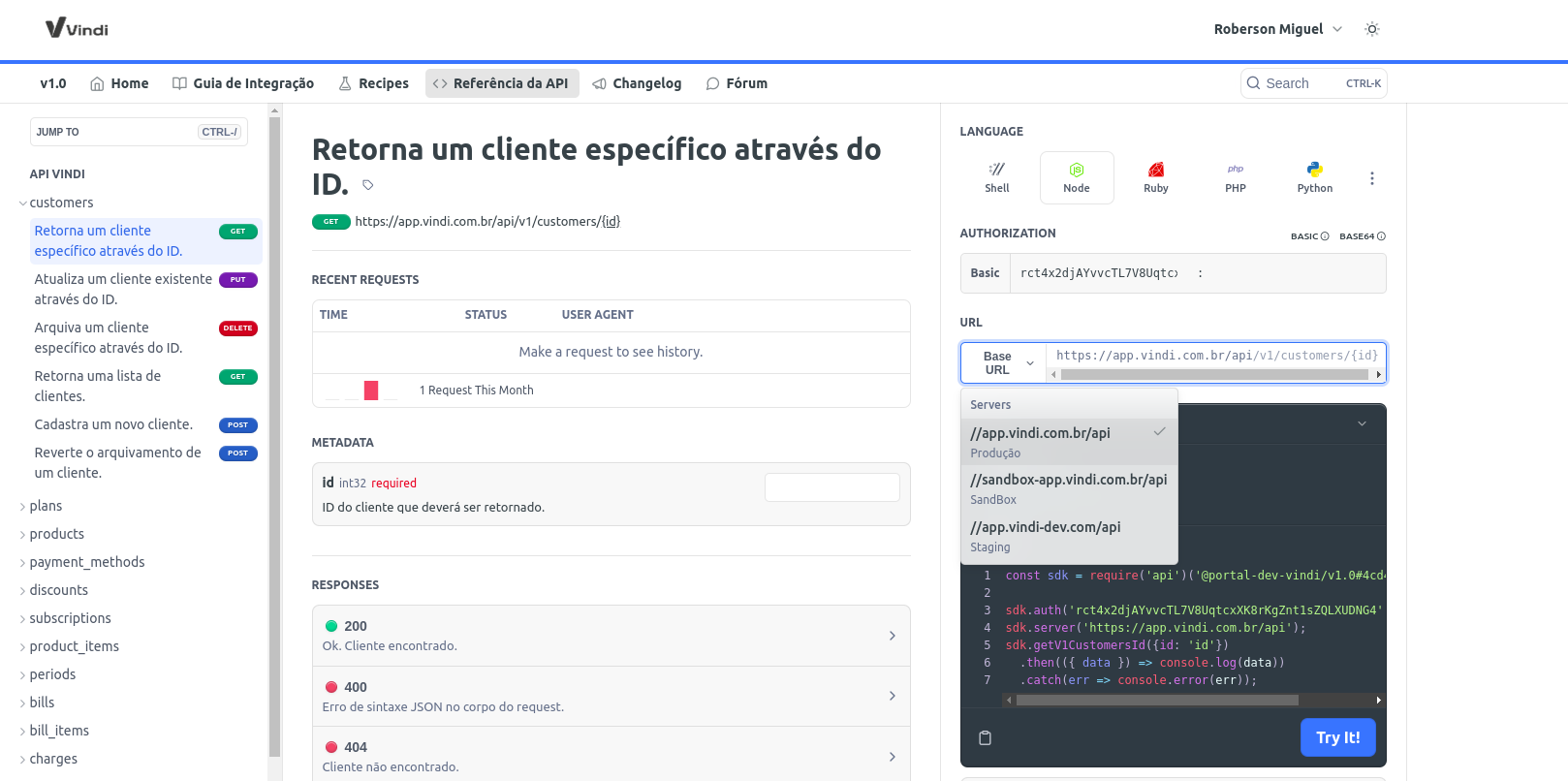Click the Vindi logo
Screen dimensions: 1568x781
click(x=77, y=28)
